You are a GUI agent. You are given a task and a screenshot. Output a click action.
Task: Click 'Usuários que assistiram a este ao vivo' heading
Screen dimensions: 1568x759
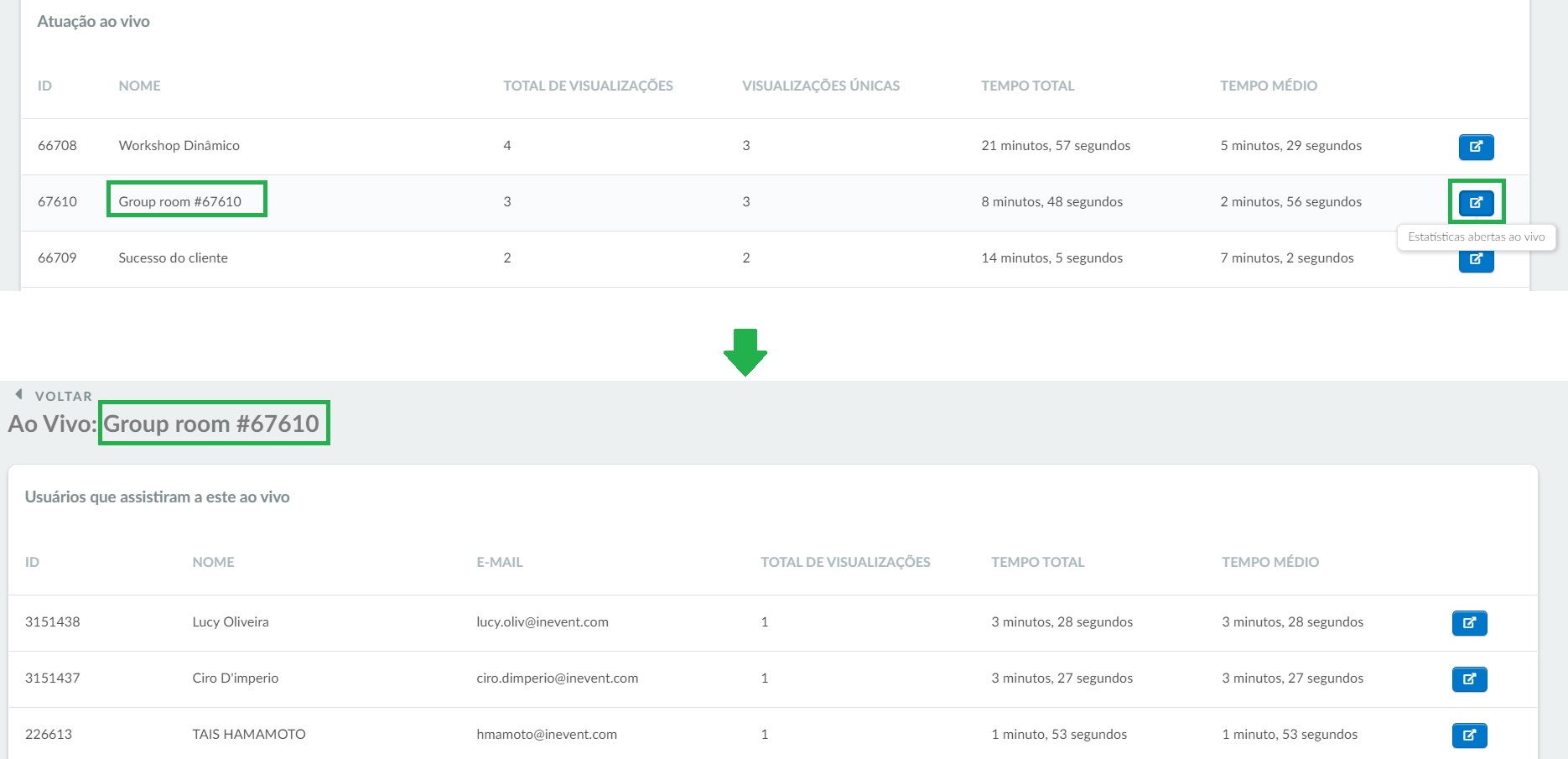(157, 496)
